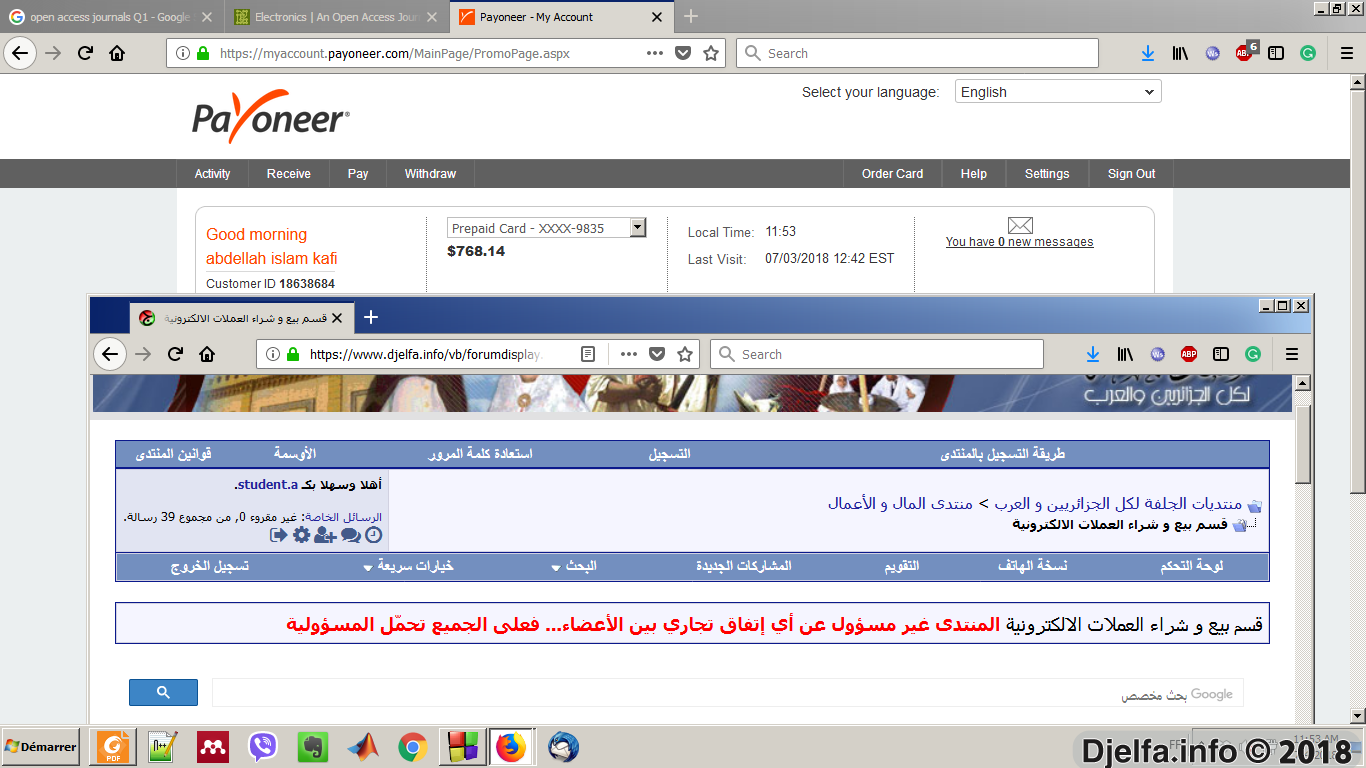Screen dimensions: 1366x768
Task: Click the blue Google custom search button
Action: (163, 692)
